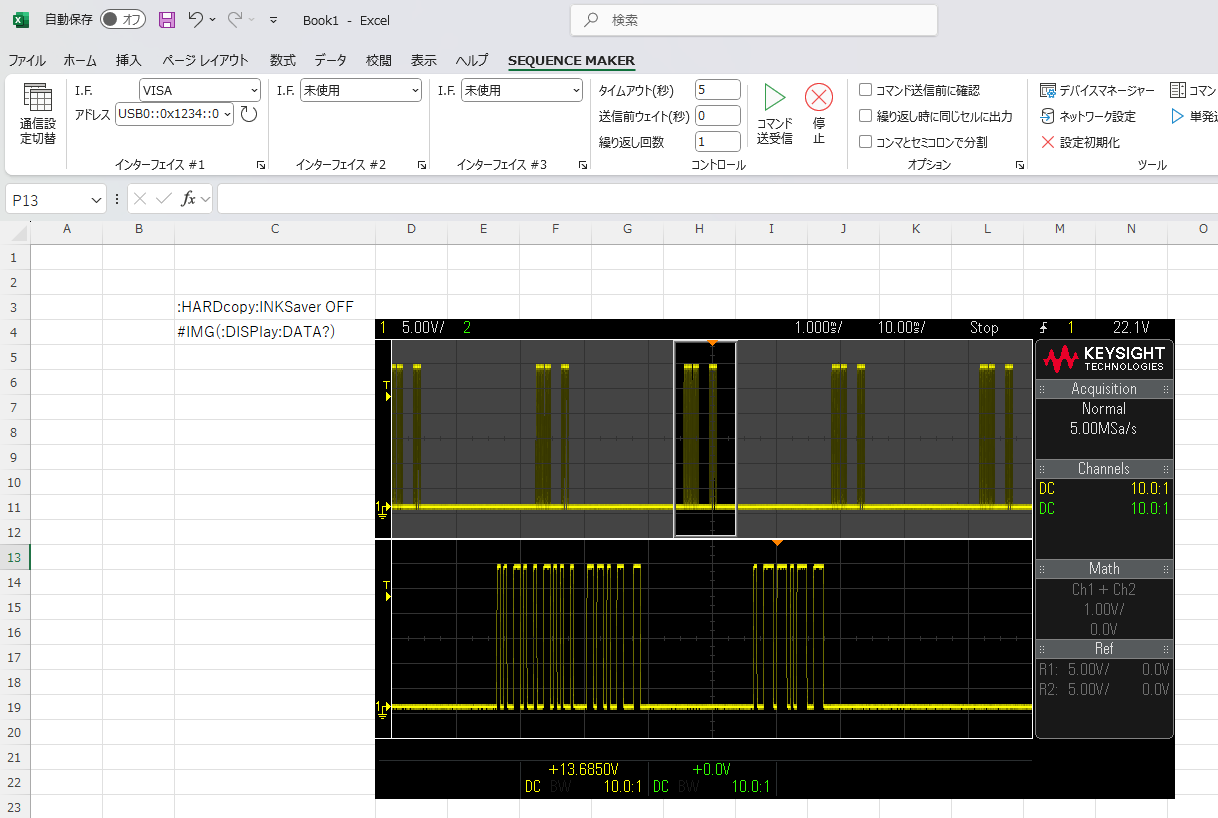Enable コマンド送信前に確認 checkbox
This screenshot has height=818, width=1218.
tap(866, 90)
